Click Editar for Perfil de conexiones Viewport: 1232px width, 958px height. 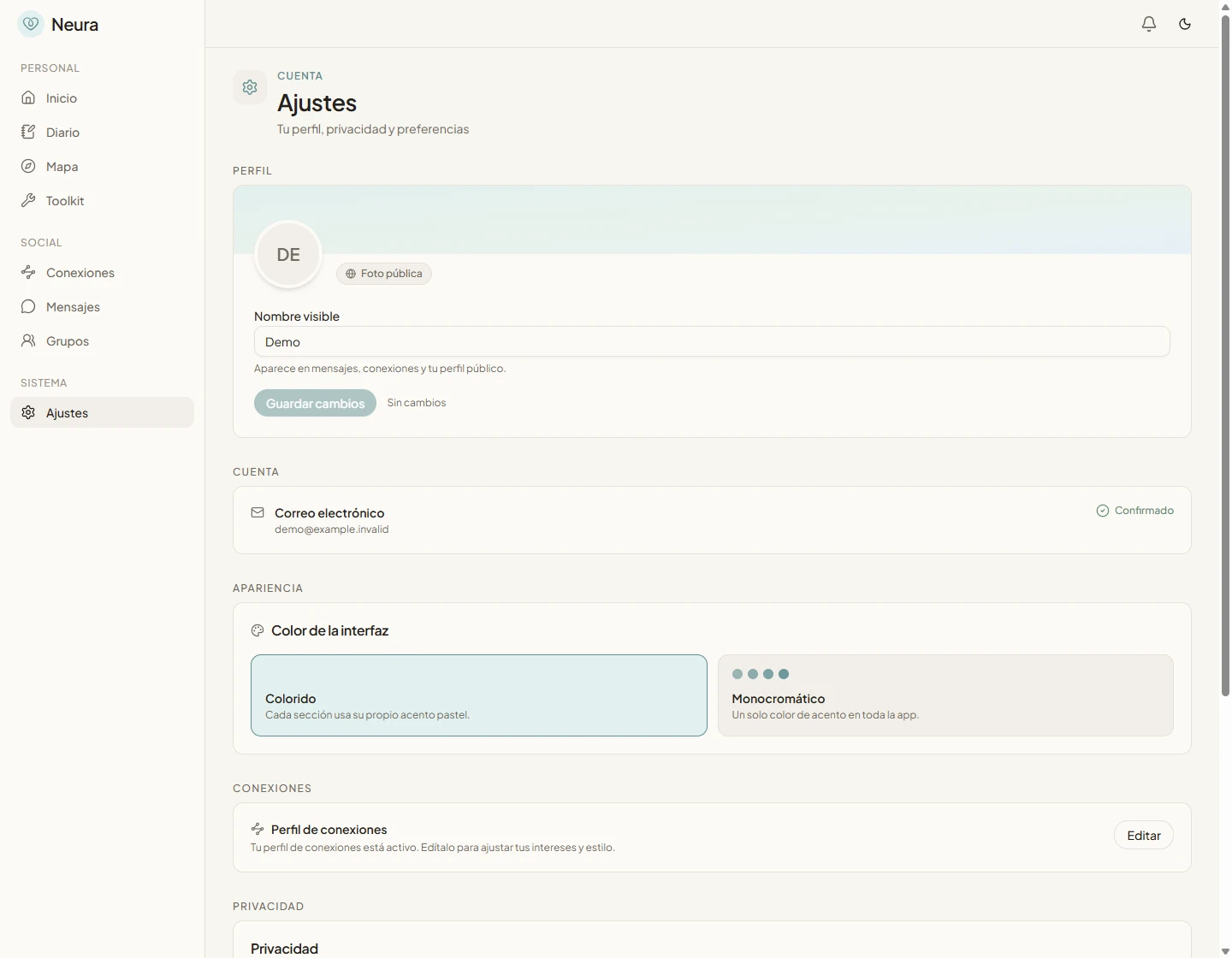(x=1144, y=836)
